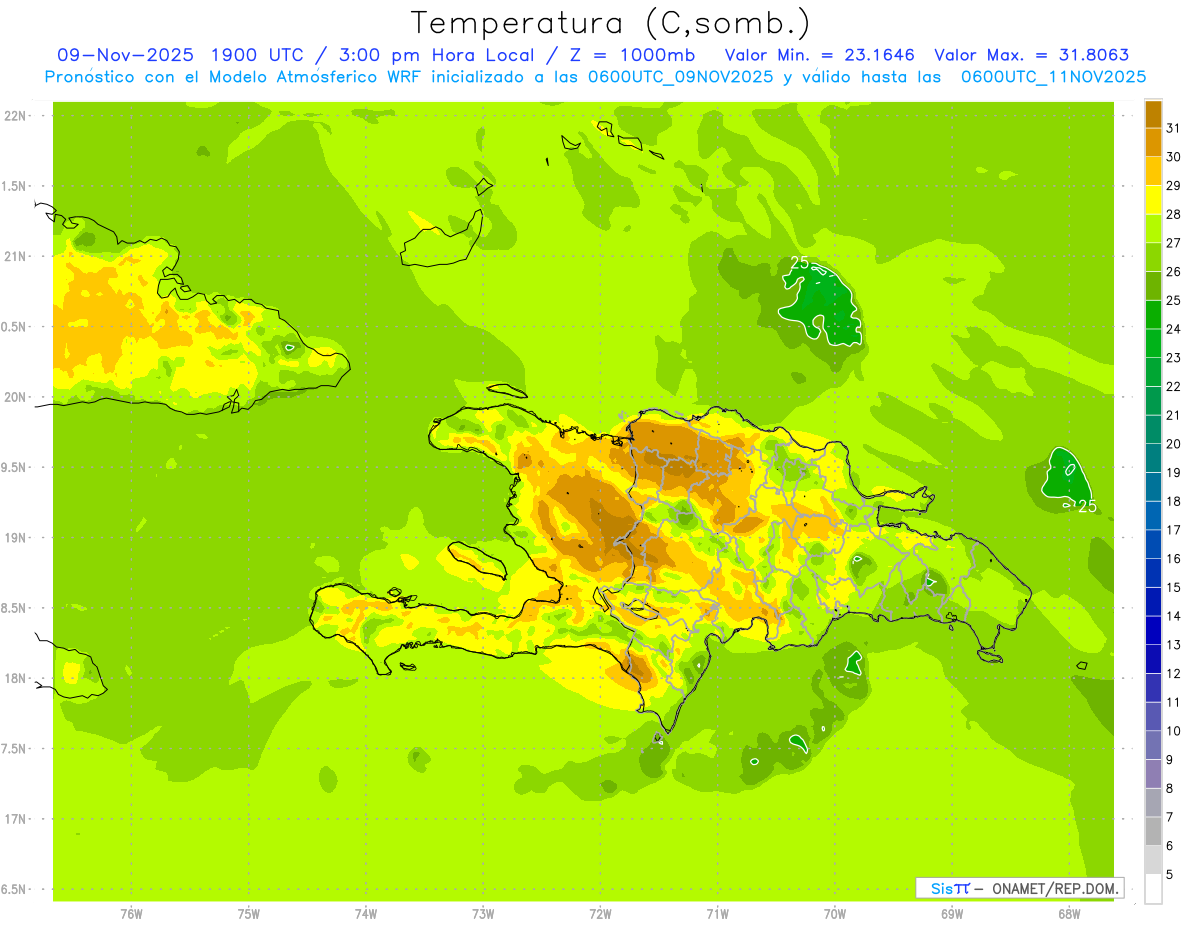Click the color scale value "23"
1200x927 pixels.
[x=1173, y=358]
